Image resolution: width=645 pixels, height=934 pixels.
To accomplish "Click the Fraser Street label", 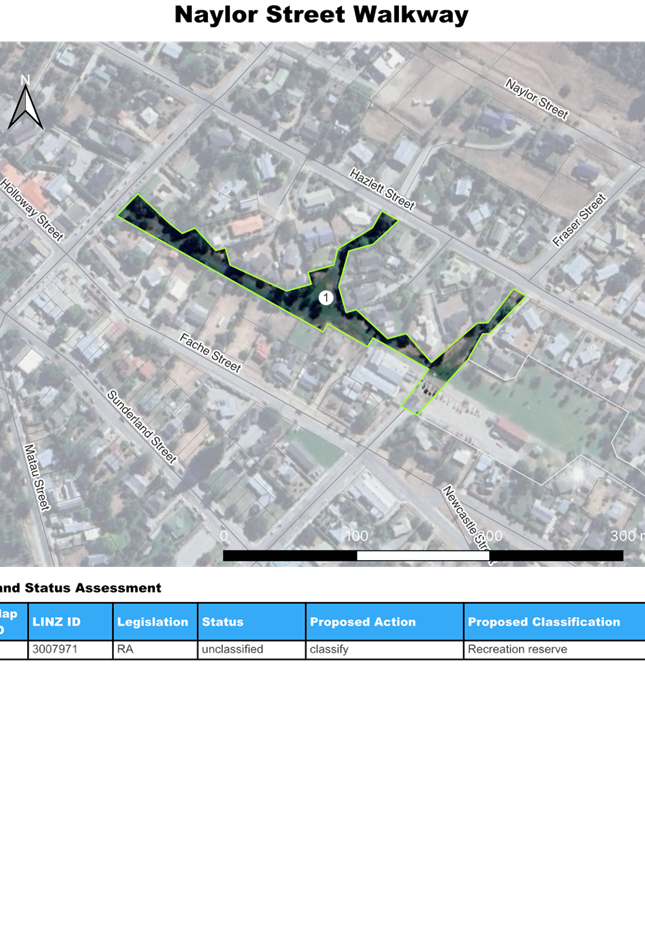I will pos(580,221).
